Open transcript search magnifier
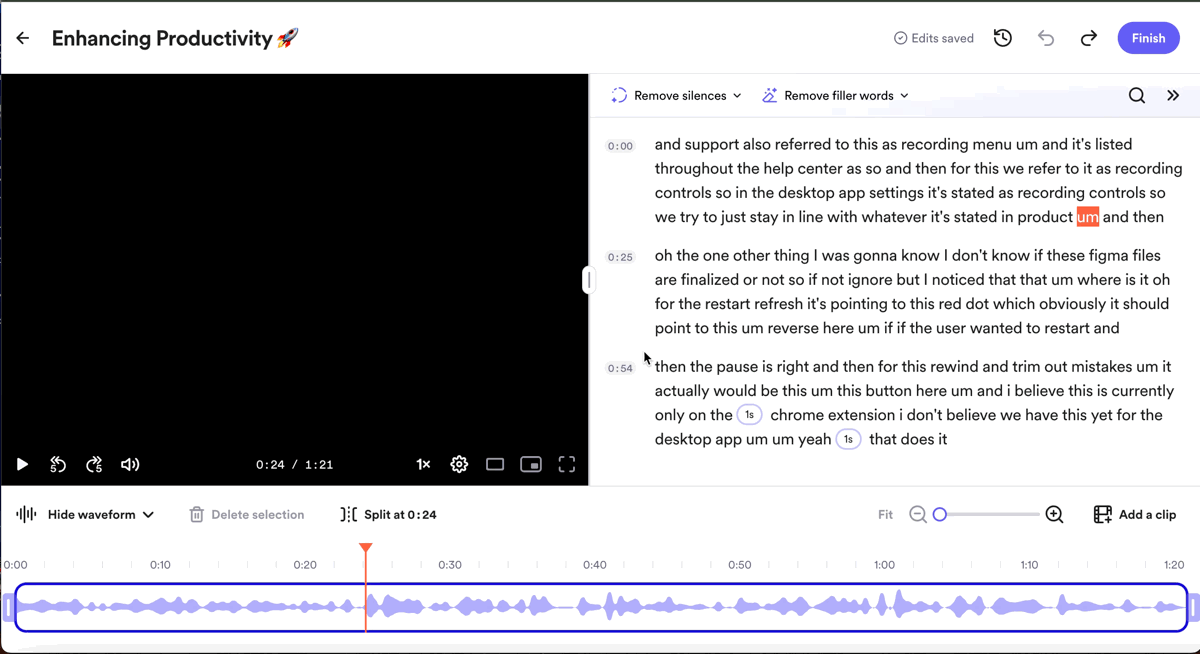This screenshot has height=654, width=1200. (1137, 95)
